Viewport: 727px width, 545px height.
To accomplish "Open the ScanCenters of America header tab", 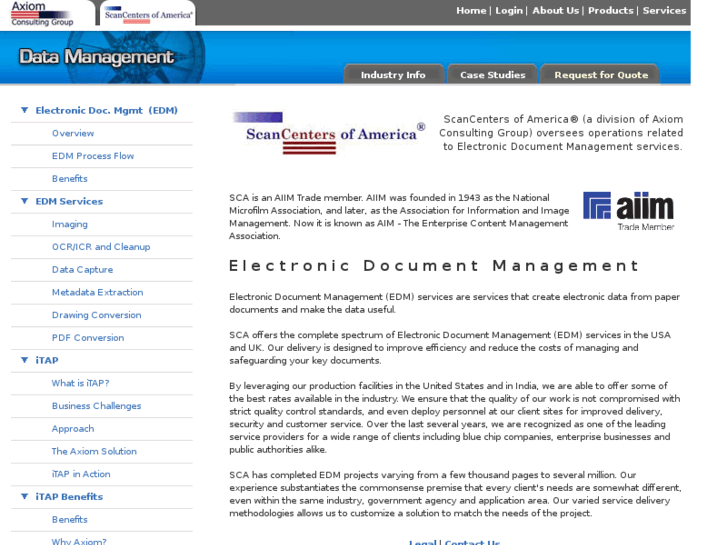I will pos(148,15).
